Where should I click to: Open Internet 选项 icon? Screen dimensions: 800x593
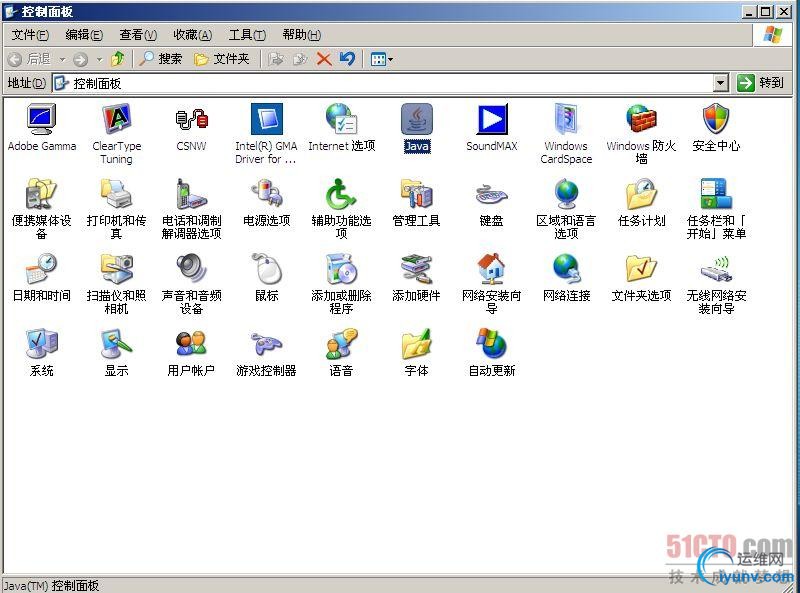[341, 119]
